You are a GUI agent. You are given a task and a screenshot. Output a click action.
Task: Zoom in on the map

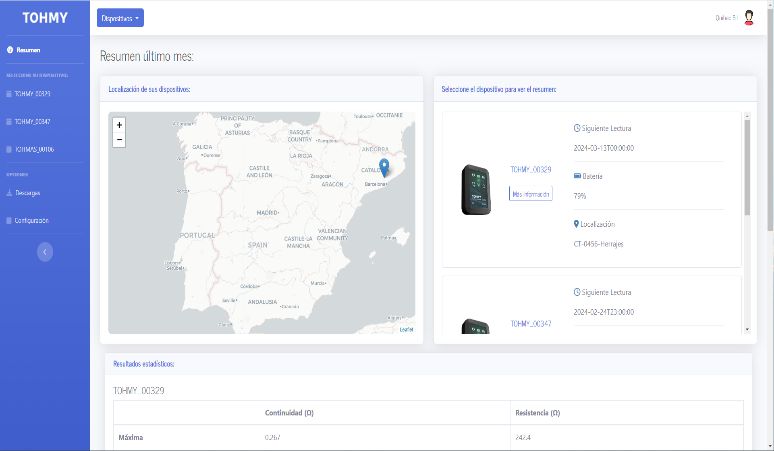tap(119, 125)
